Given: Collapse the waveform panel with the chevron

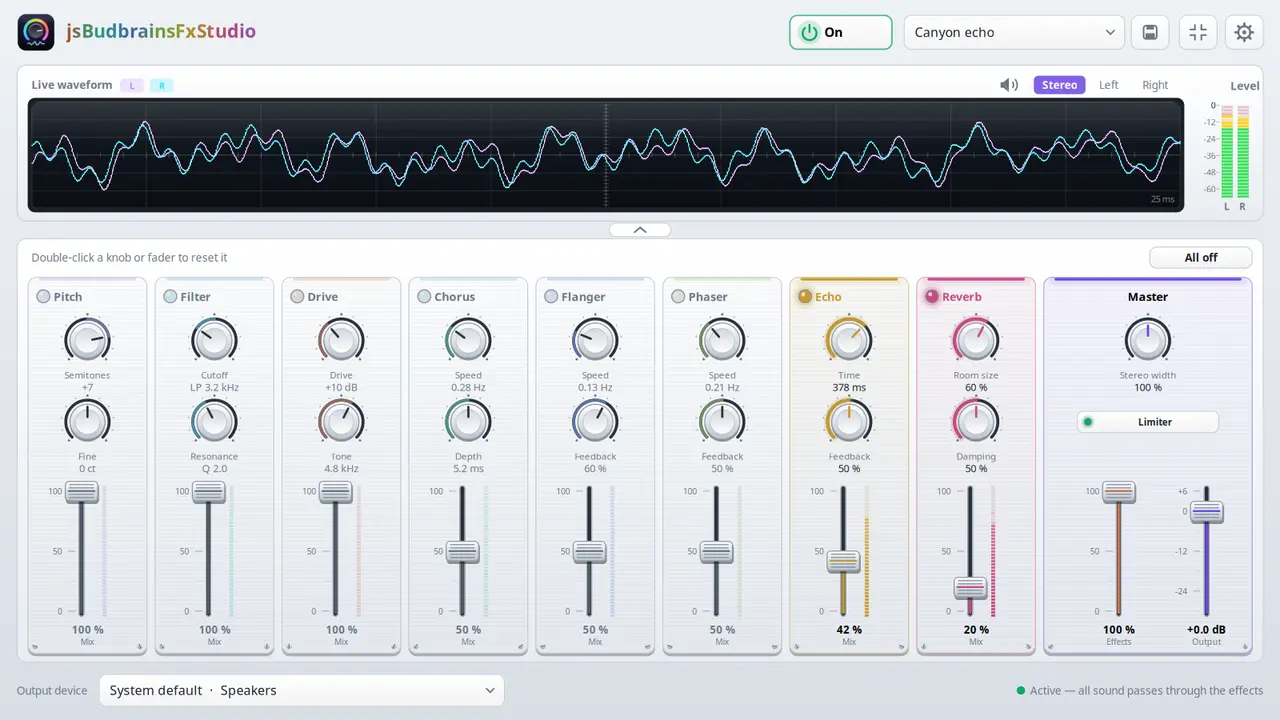Looking at the screenshot, I should point(640,230).
